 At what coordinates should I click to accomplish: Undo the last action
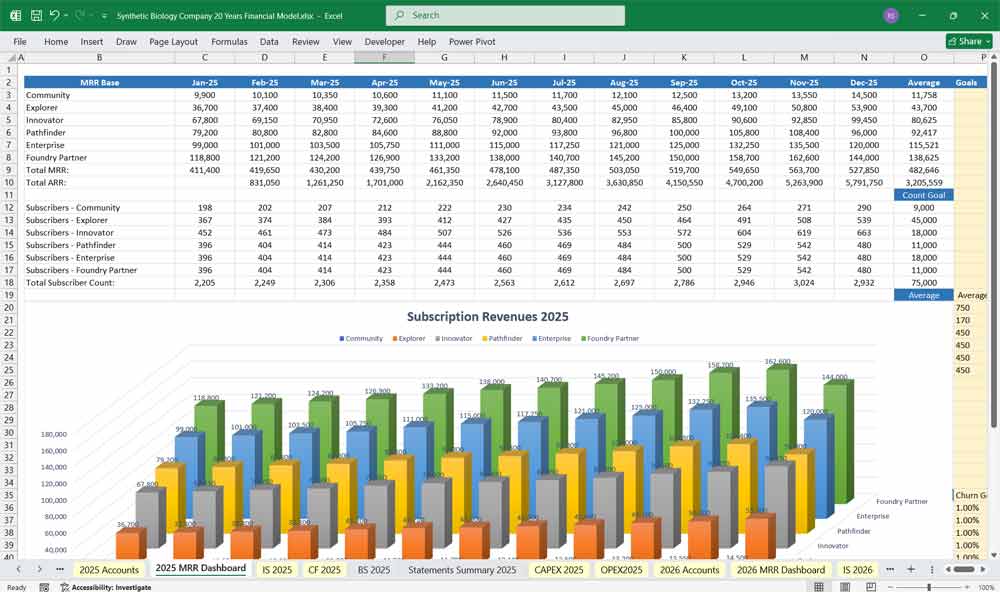[x=55, y=15]
